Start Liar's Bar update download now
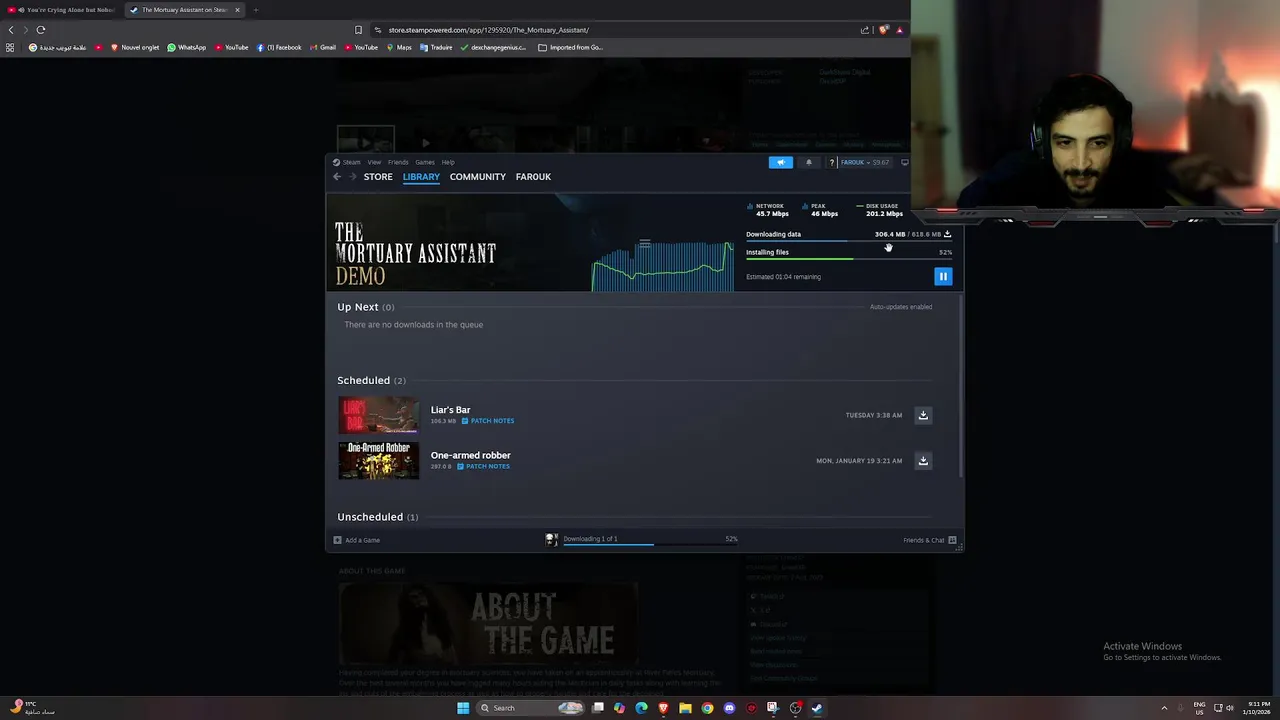Image resolution: width=1280 pixels, height=720 pixels. click(x=923, y=415)
